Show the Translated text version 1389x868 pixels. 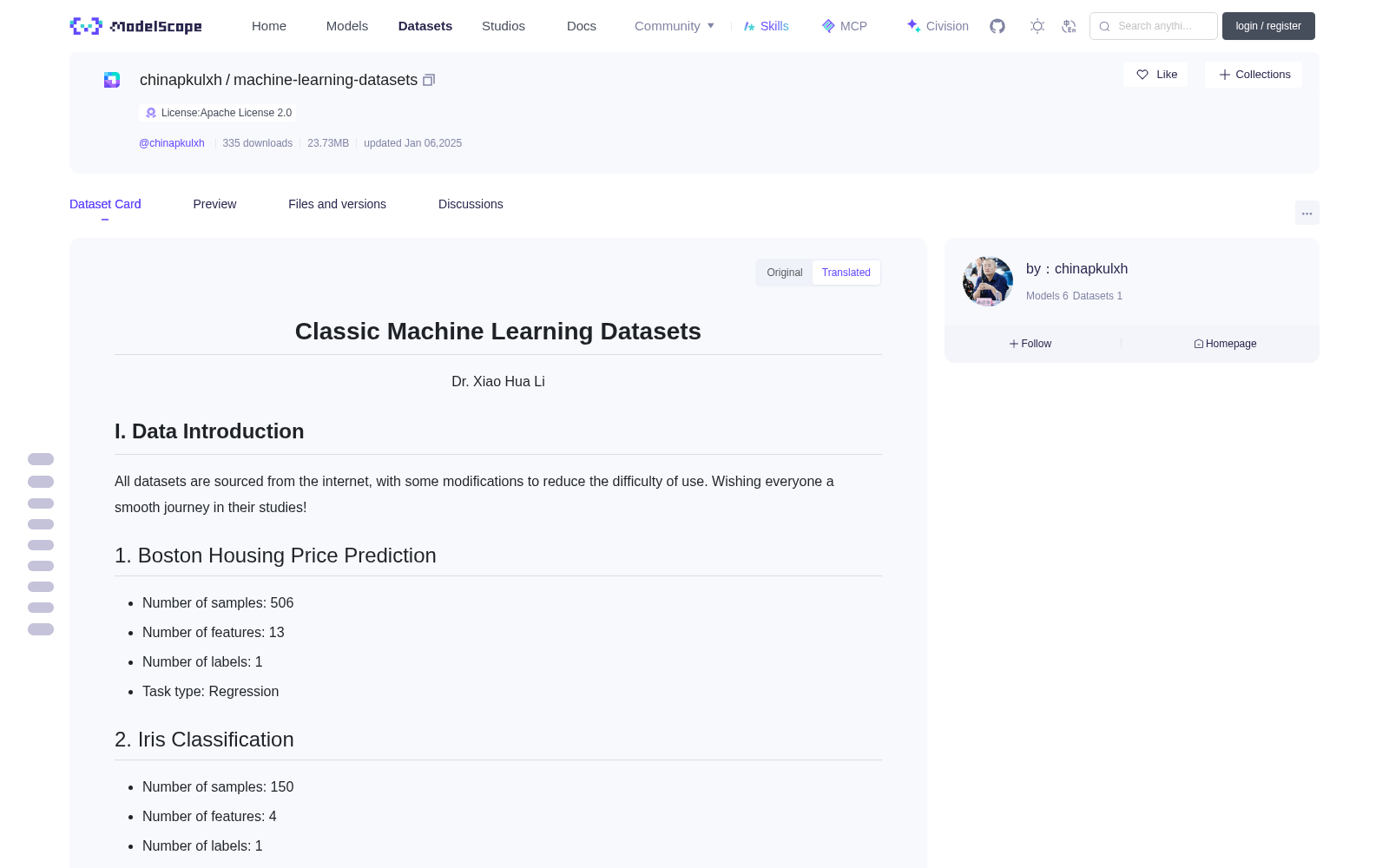846,273
